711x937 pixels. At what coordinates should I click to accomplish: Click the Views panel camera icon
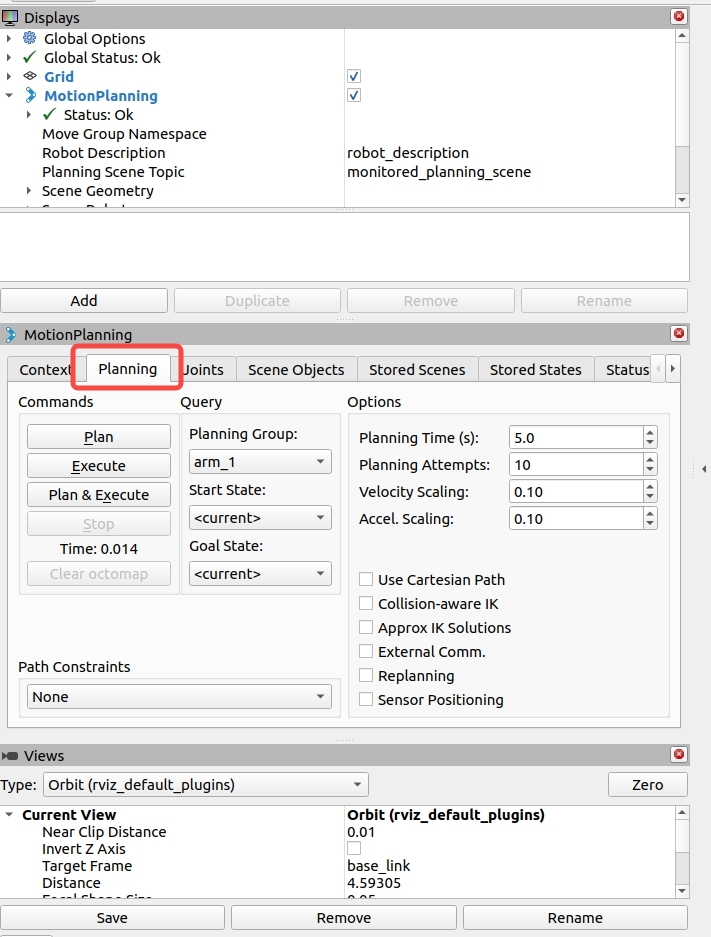click(10, 756)
